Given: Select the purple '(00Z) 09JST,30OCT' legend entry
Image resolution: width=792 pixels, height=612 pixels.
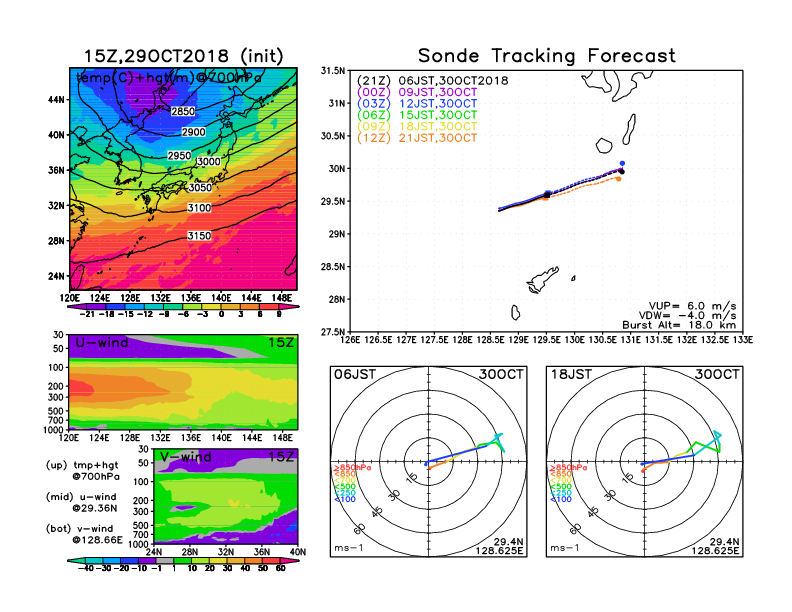Looking at the screenshot, I should [417, 92].
